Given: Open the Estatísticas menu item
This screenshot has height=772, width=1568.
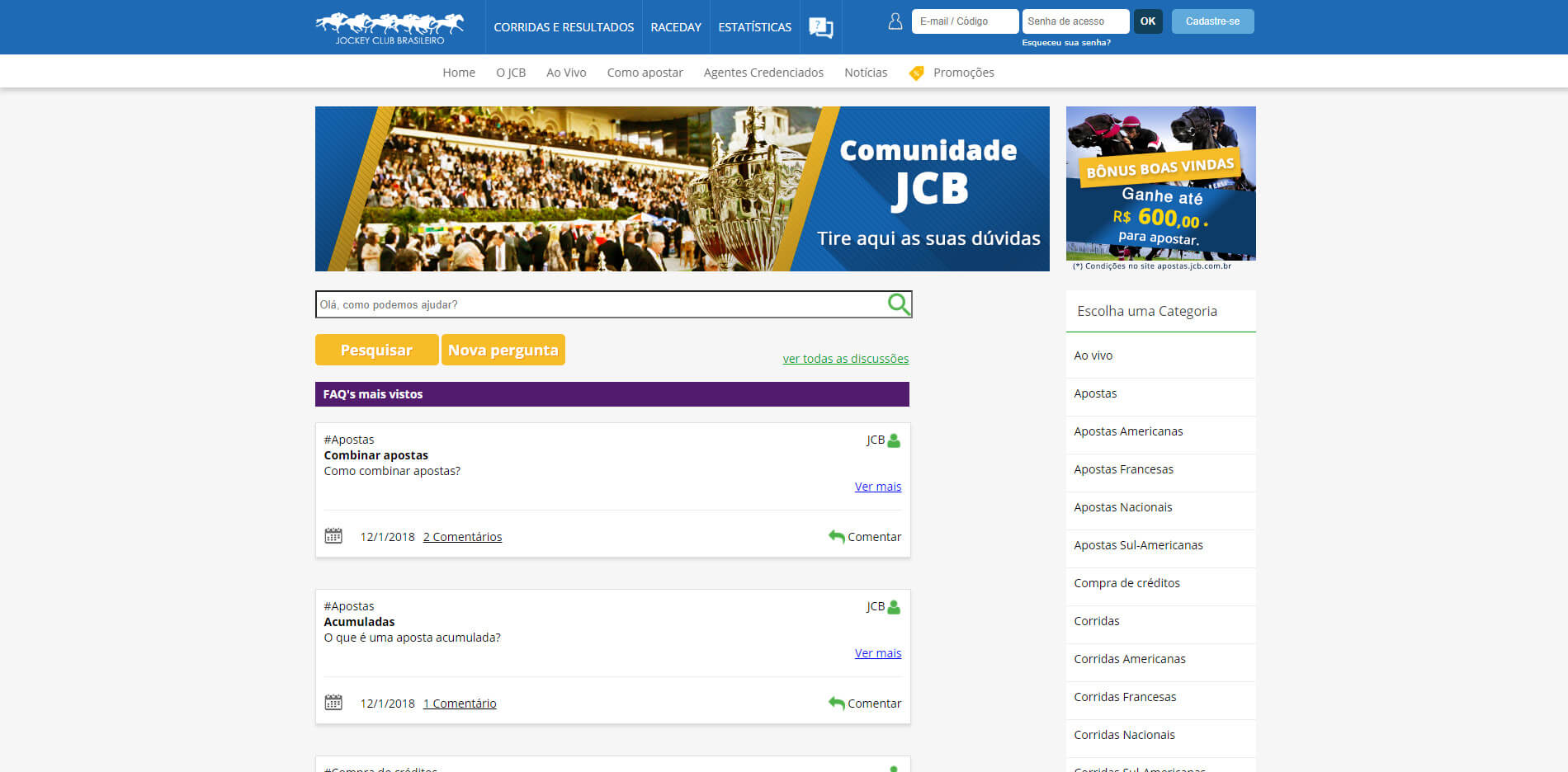Looking at the screenshot, I should [x=754, y=27].
